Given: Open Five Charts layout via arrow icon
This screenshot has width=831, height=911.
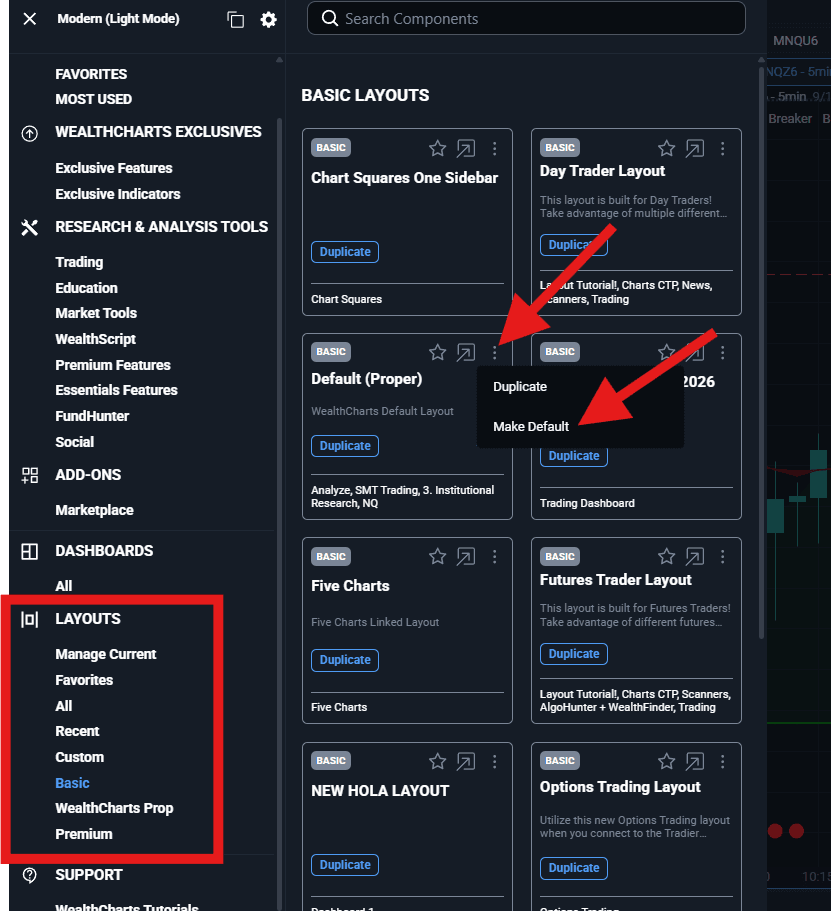Looking at the screenshot, I should [x=465, y=557].
